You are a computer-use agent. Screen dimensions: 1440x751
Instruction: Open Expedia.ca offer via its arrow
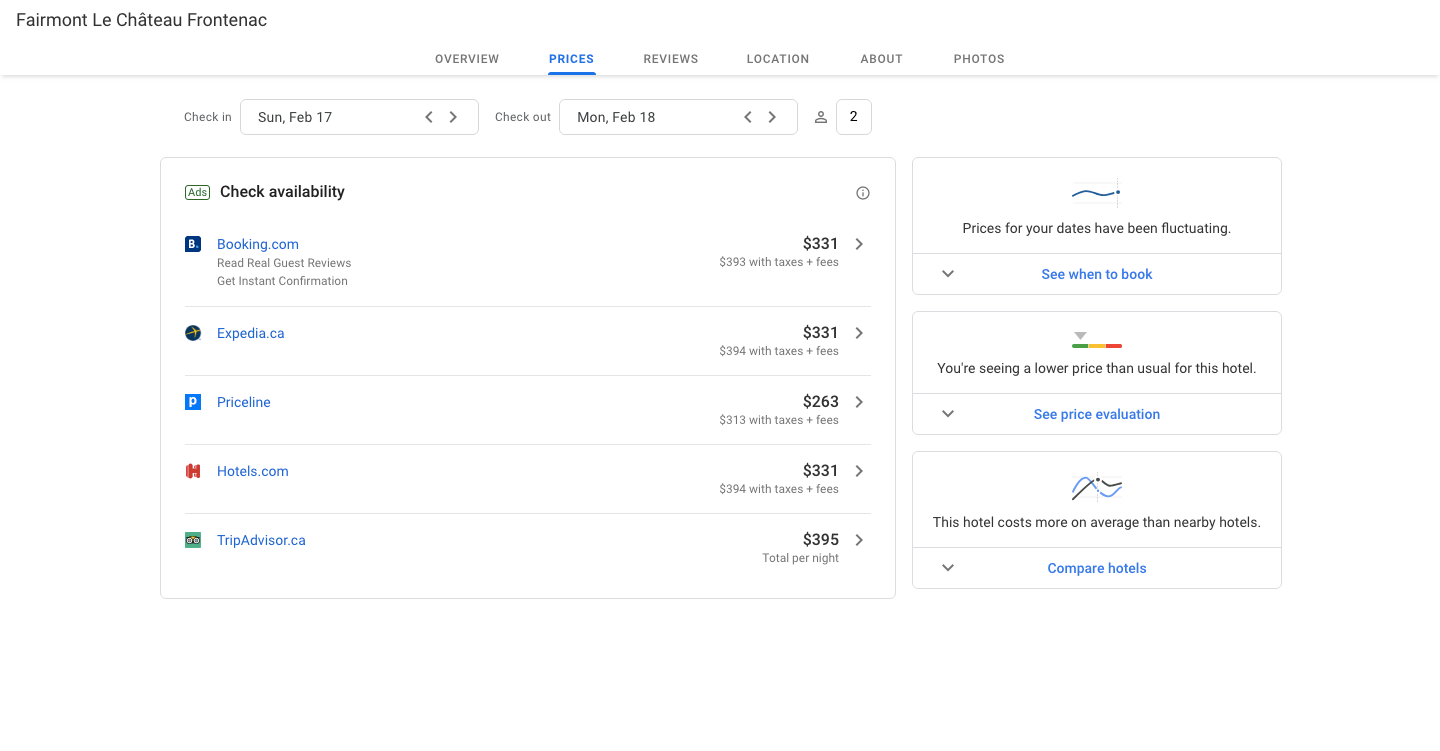point(859,333)
